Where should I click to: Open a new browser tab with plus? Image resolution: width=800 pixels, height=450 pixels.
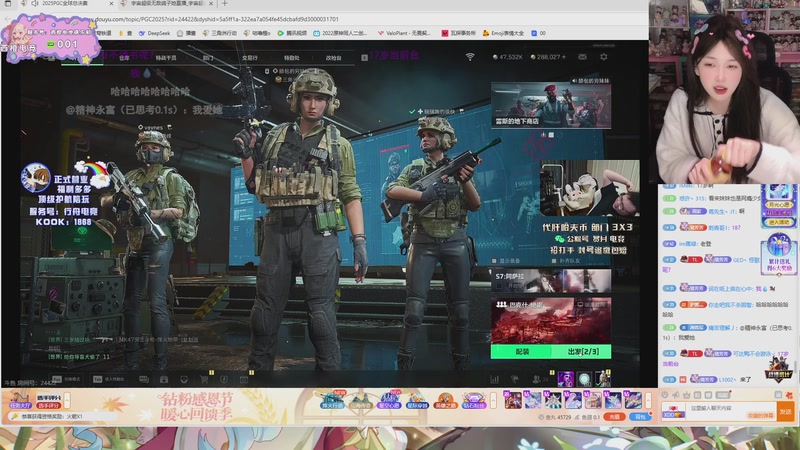[224, 4]
